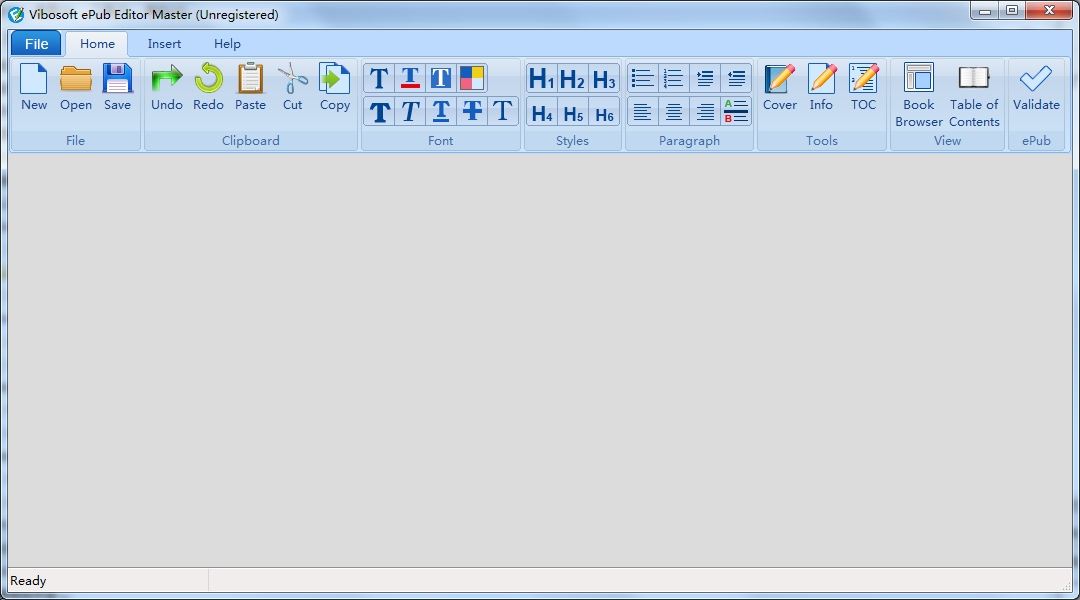Apply Heading 5 style
The width and height of the screenshot is (1080, 600).
[572, 112]
